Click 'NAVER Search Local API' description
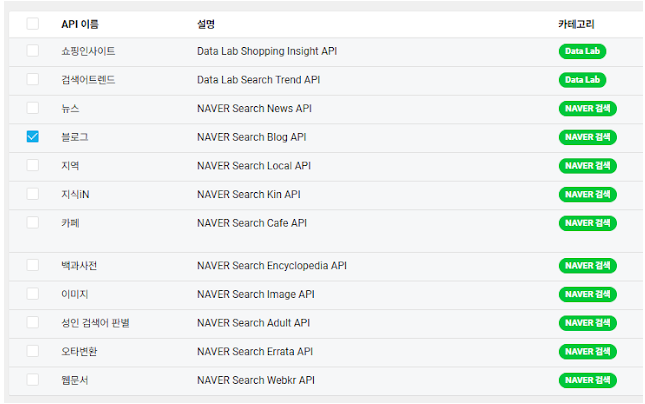The width and height of the screenshot is (645, 404). pos(254,166)
